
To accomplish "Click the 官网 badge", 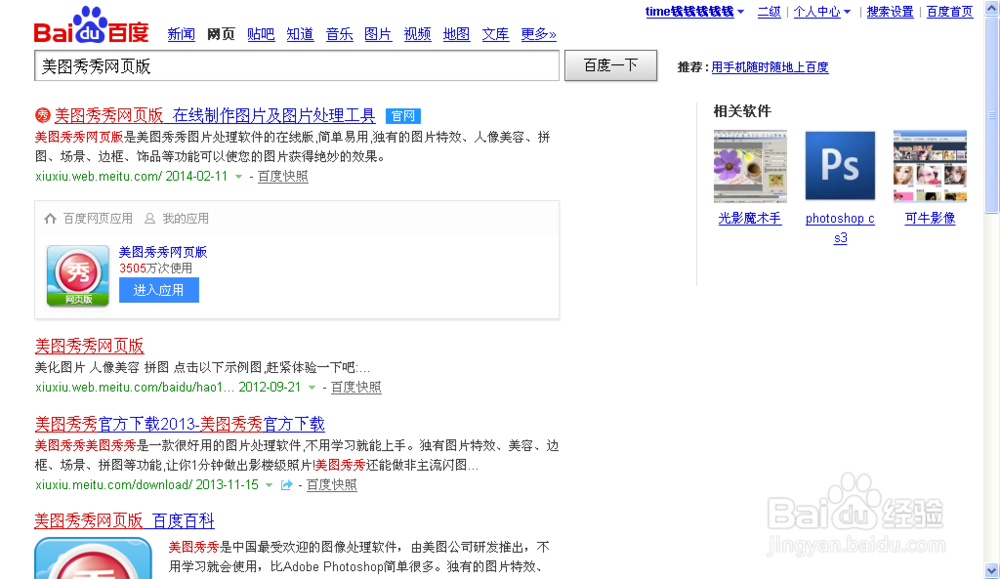I will (403, 115).
